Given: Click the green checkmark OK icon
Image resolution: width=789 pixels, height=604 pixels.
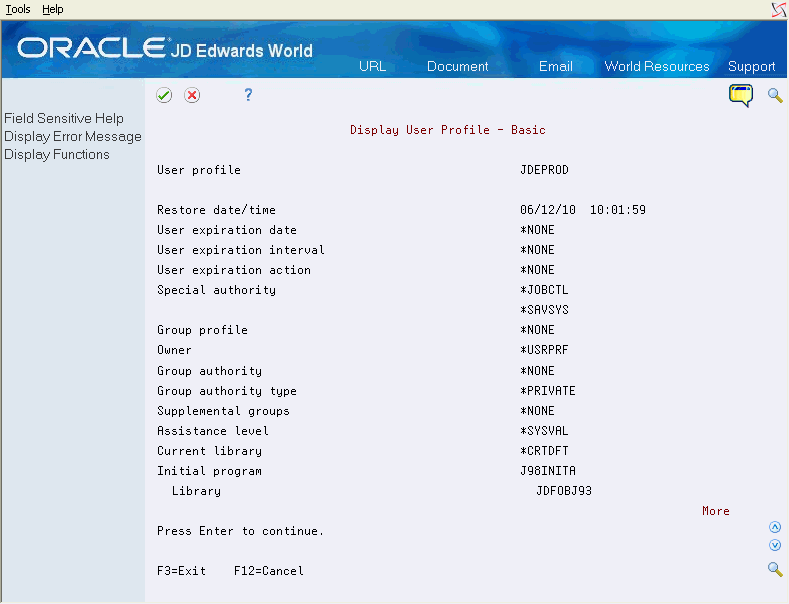Looking at the screenshot, I should coord(164,95).
